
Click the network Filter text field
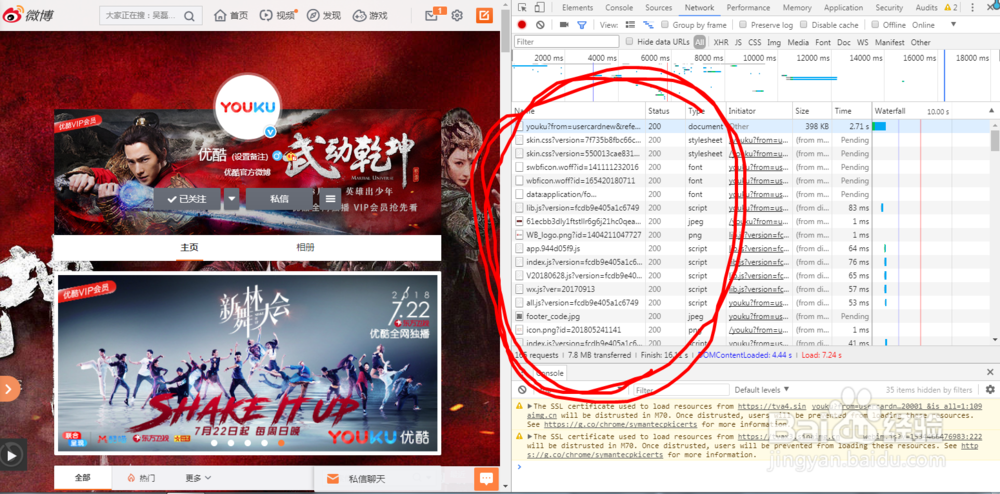coord(567,42)
